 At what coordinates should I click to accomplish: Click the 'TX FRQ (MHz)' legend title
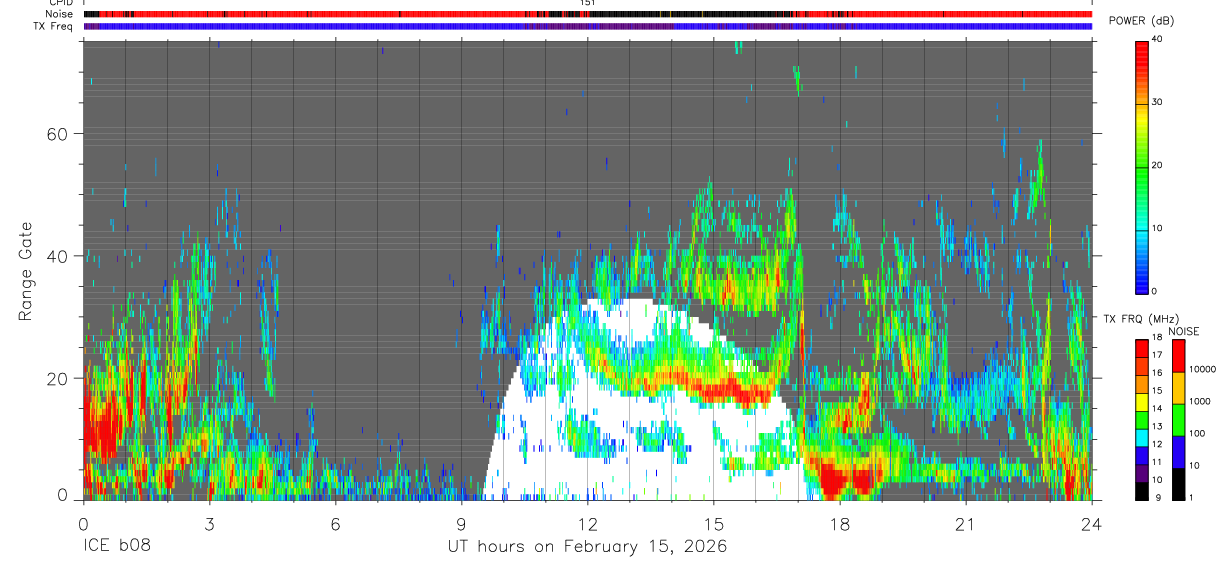tap(1141, 318)
